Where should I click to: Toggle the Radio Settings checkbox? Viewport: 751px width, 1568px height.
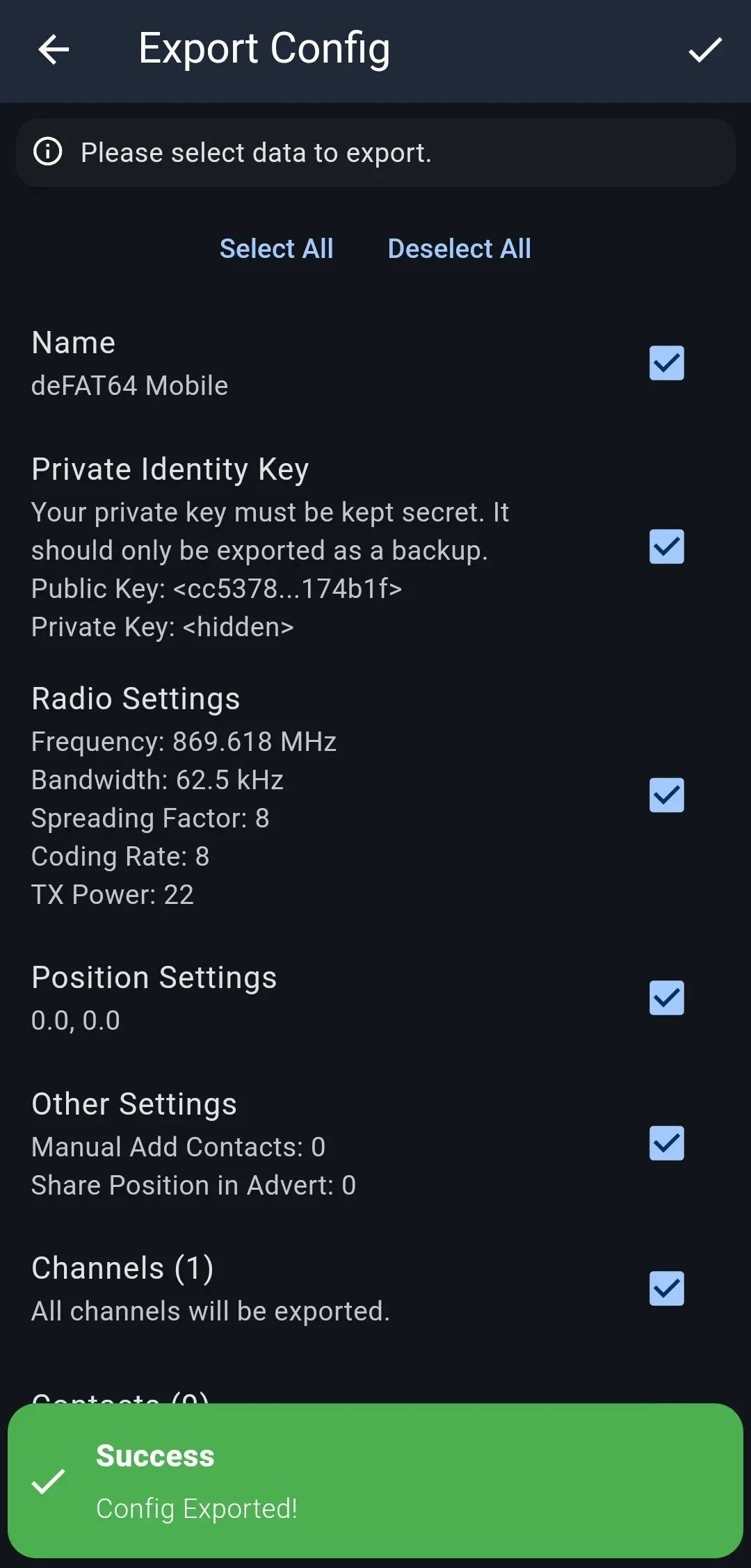(666, 795)
